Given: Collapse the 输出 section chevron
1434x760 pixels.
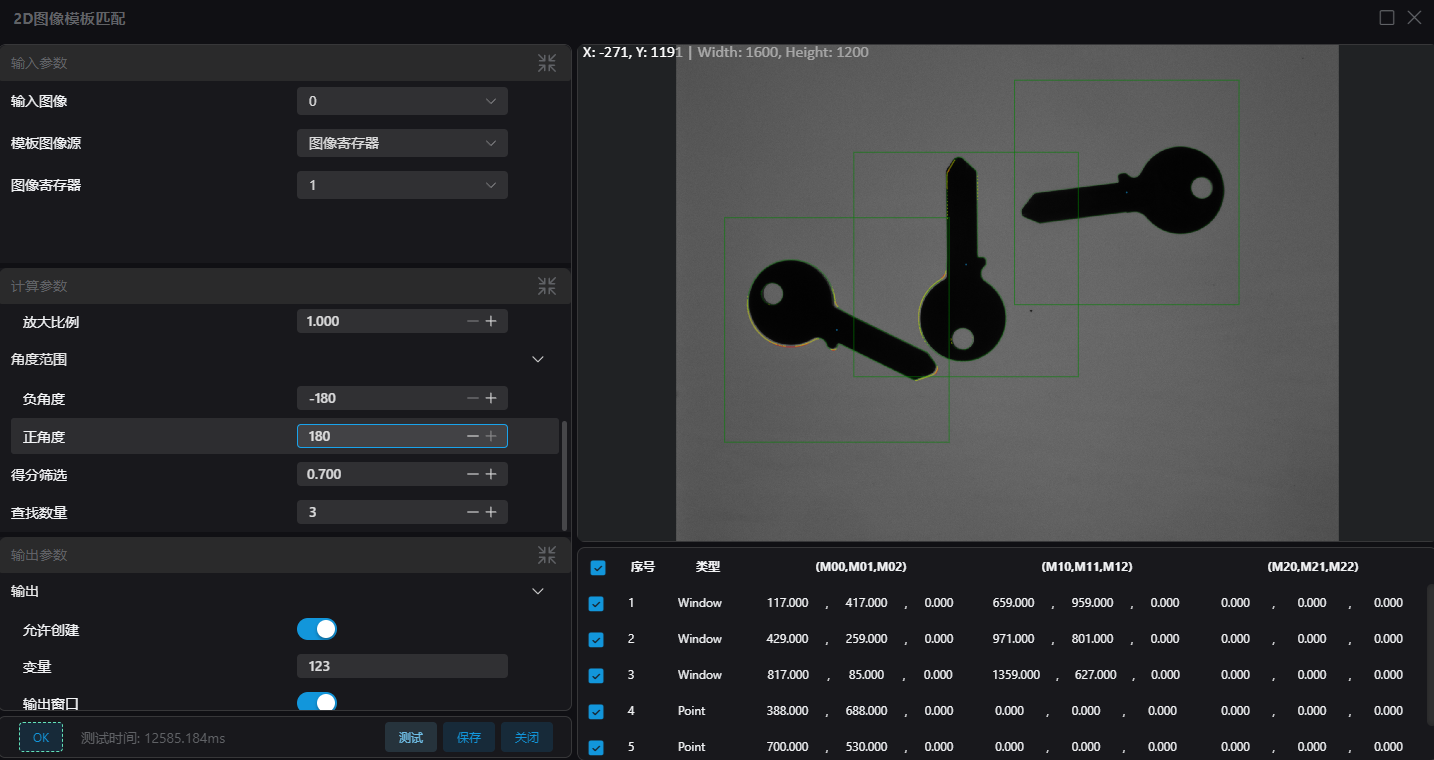Looking at the screenshot, I should point(538,591).
